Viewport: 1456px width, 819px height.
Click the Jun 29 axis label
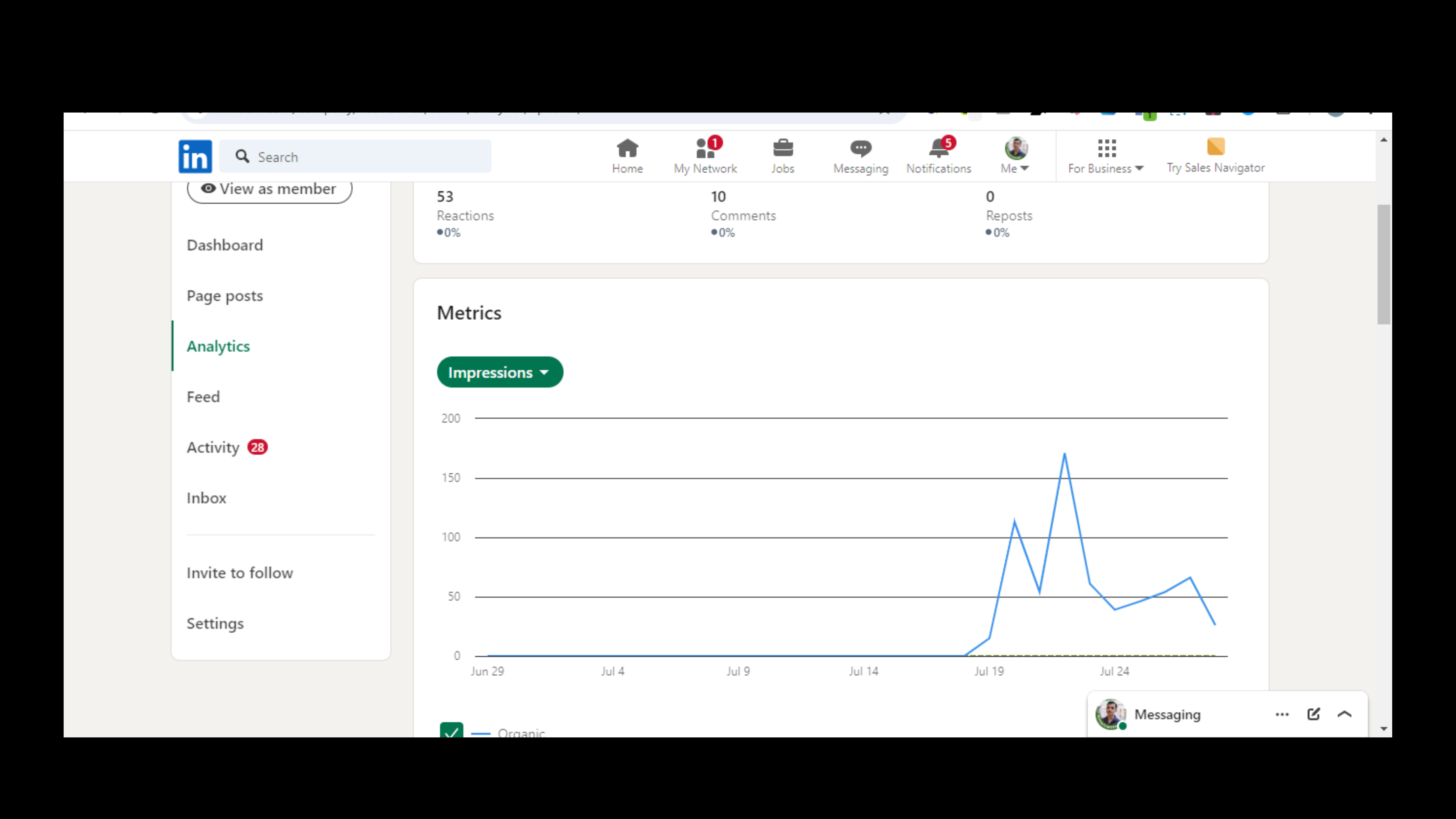click(487, 671)
